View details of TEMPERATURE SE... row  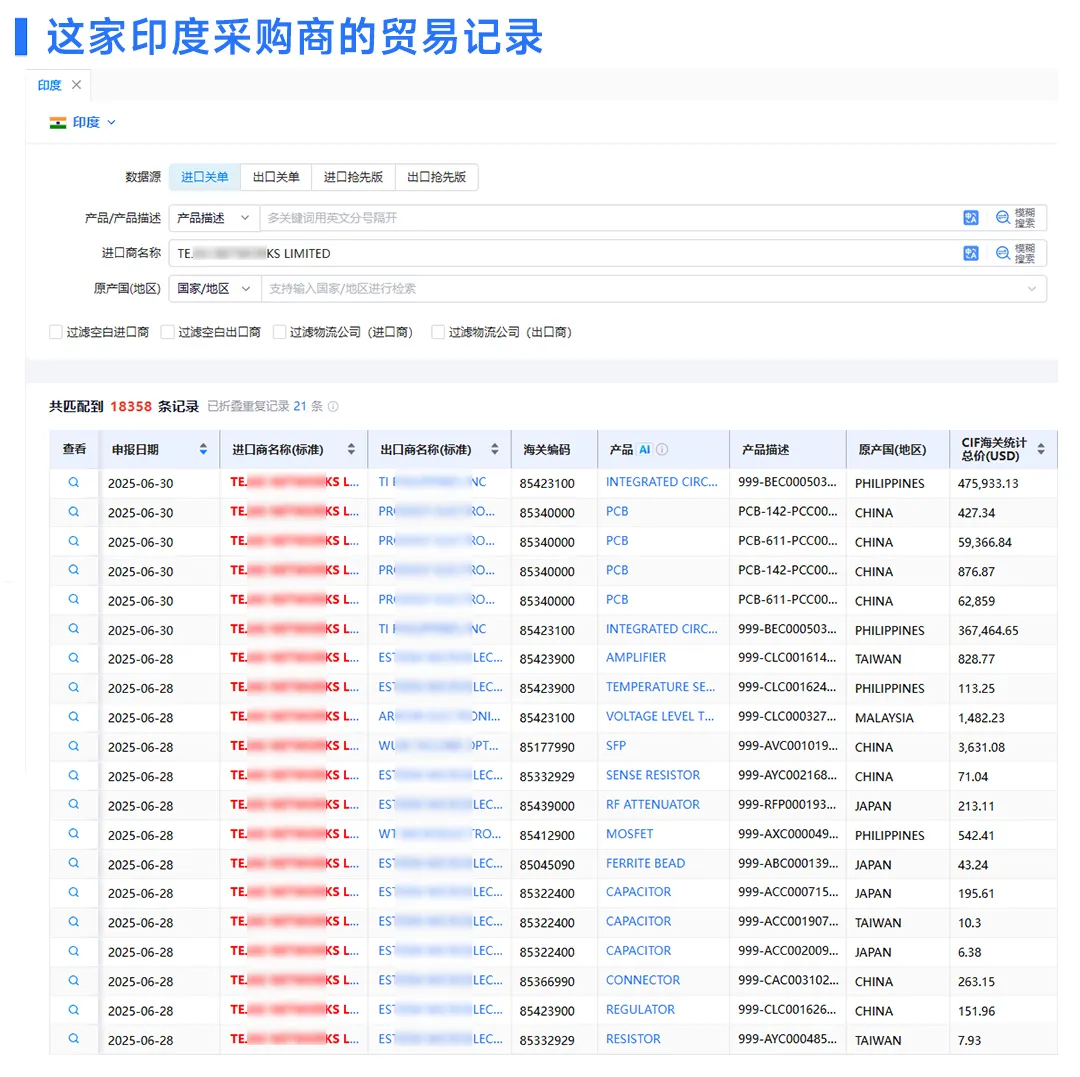tap(74, 687)
